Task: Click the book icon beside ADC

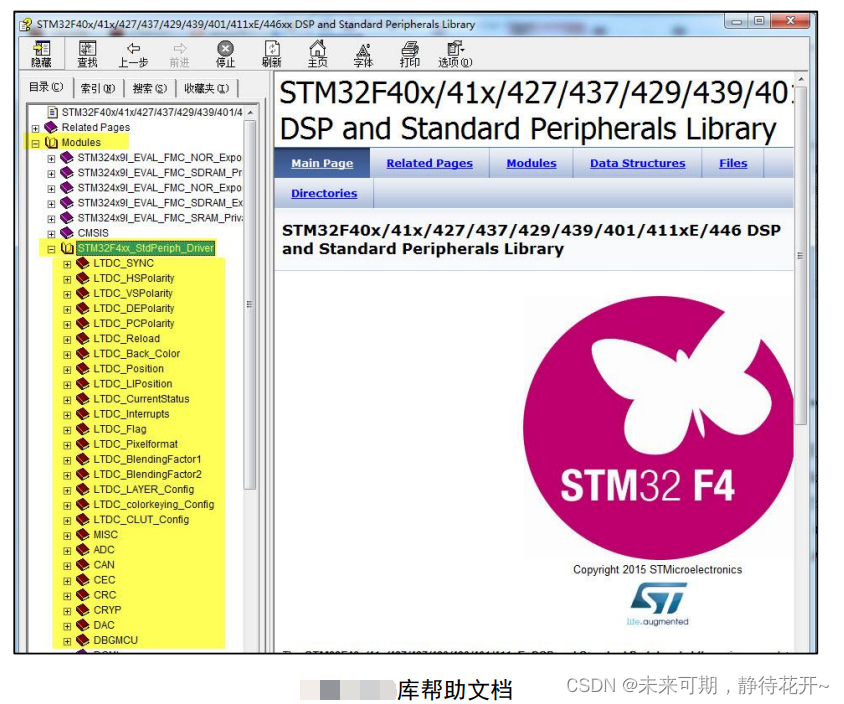Action: [x=82, y=550]
